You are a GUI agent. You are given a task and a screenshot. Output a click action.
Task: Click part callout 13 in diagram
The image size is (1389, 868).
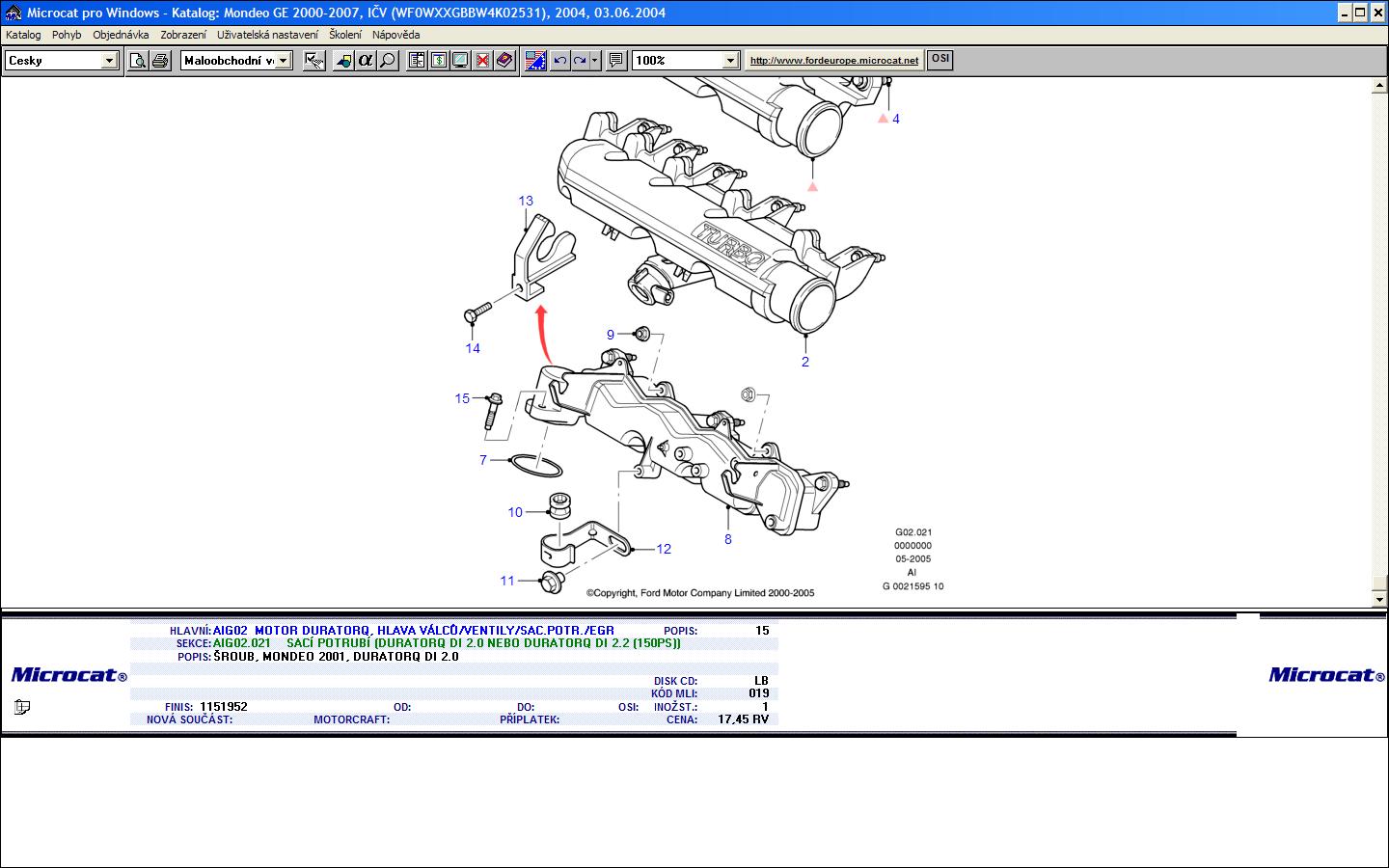(x=526, y=201)
